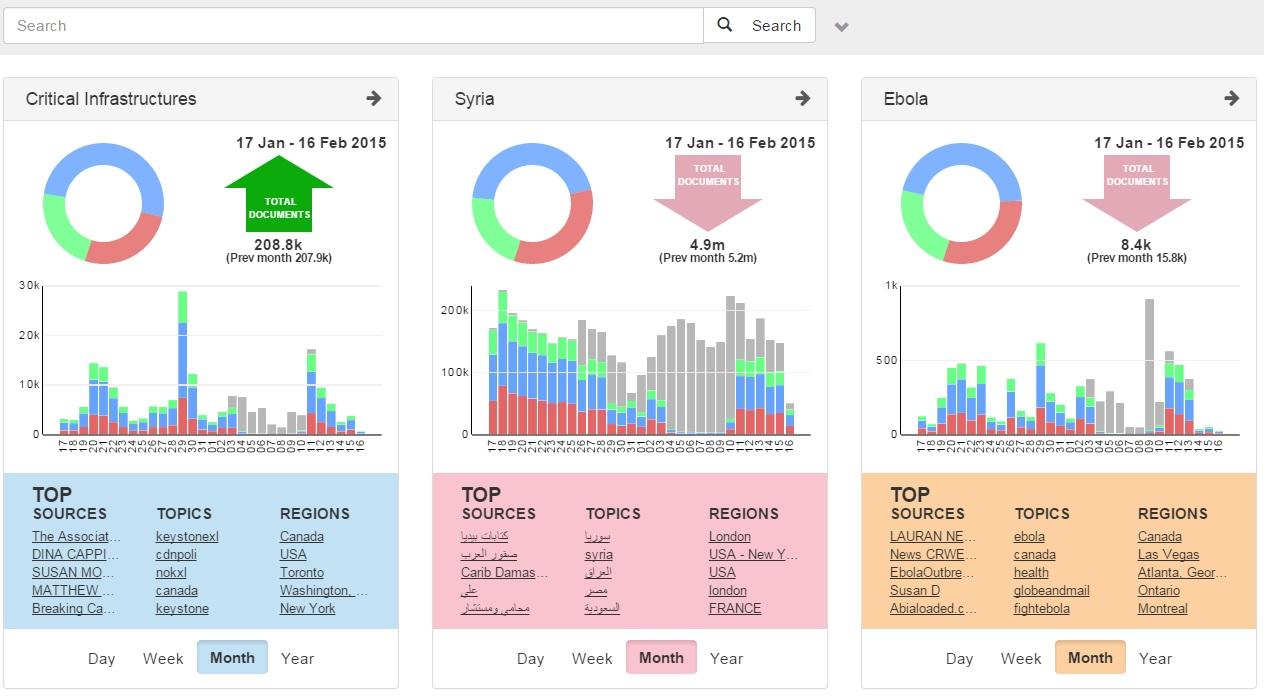The width and height of the screenshot is (1264, 699).
Task: Open Ebola panel via arrow icon
Action: point(1231,98)
